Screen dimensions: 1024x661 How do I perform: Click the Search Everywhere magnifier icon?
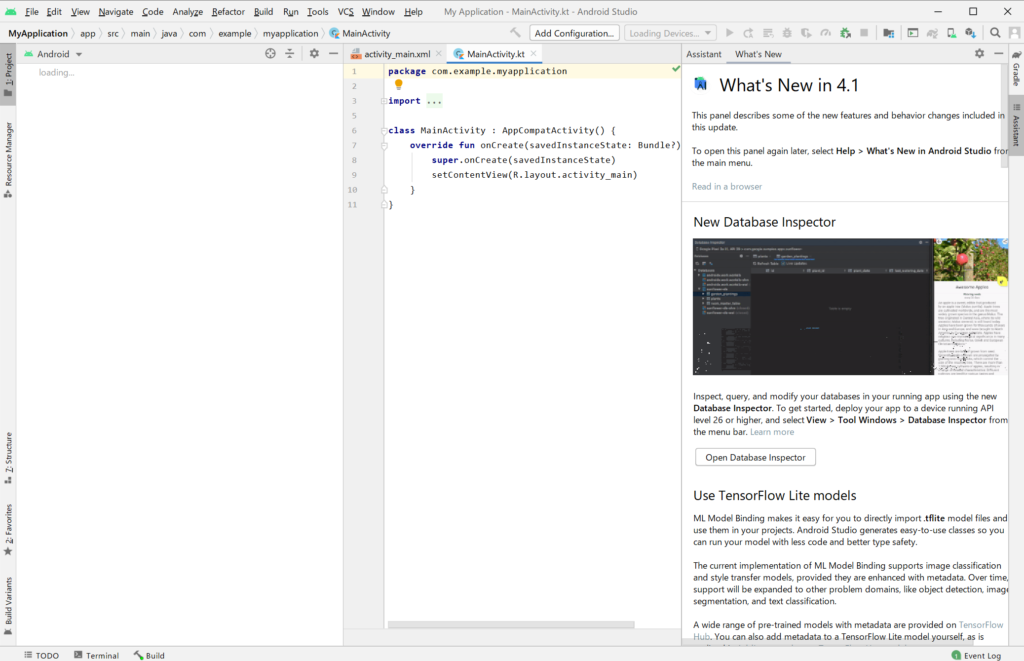point(995,33)
